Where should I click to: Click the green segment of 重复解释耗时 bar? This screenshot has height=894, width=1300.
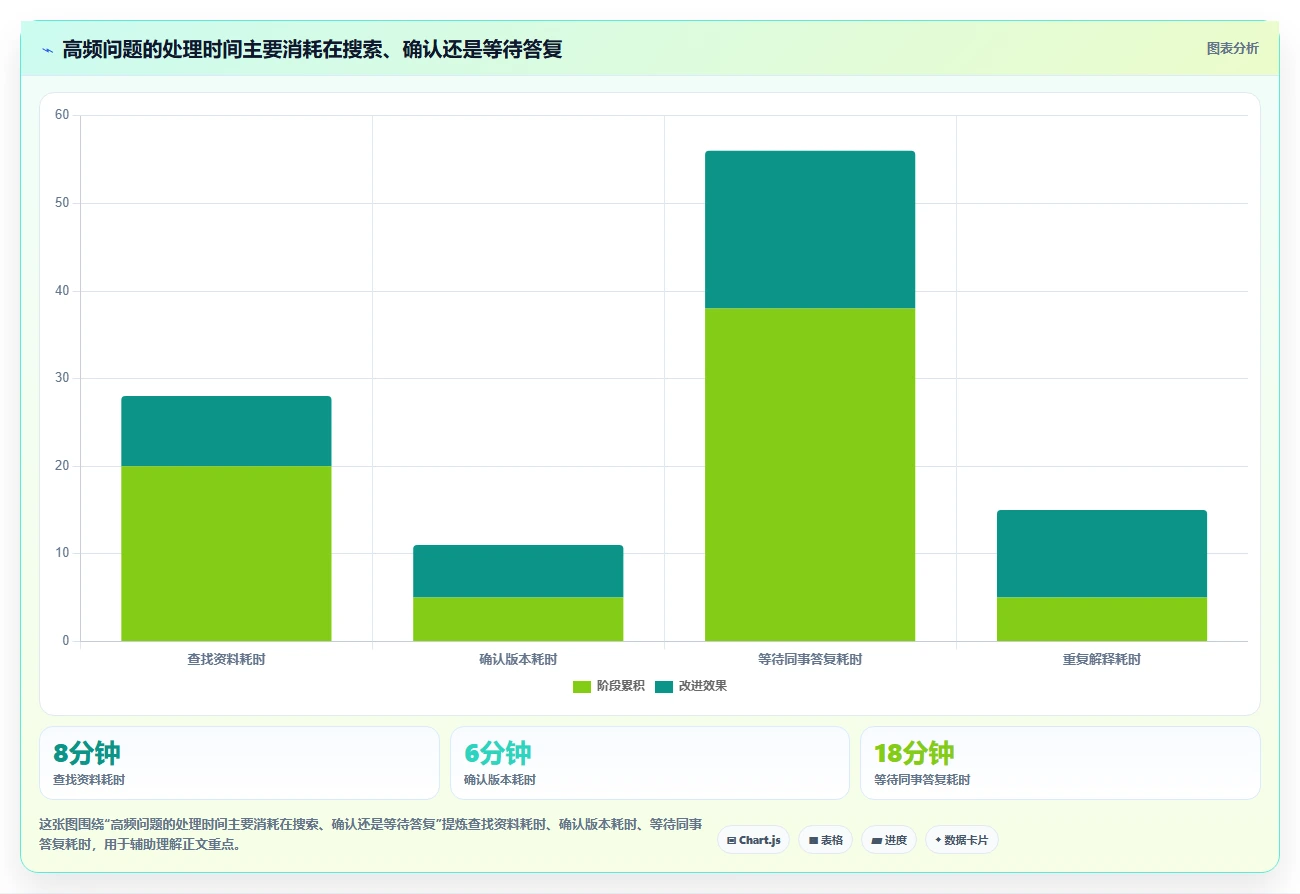point(1102,619)
